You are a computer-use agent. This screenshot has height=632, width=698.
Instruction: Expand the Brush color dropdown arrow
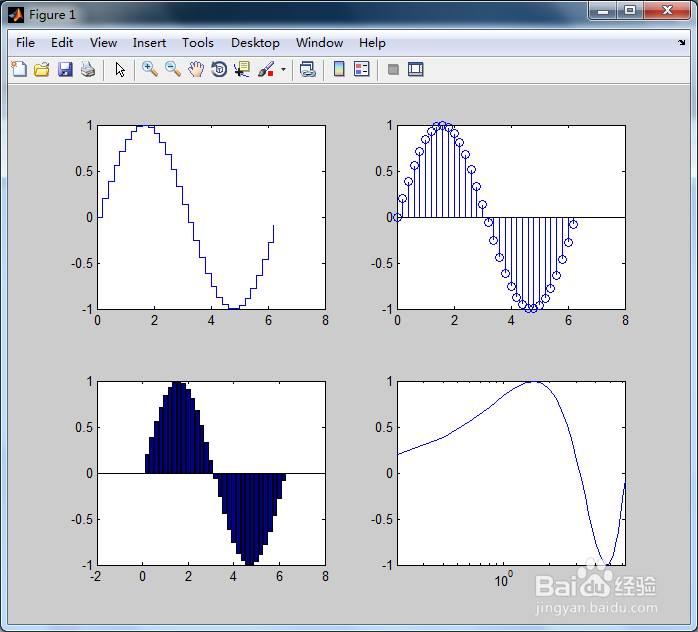coord(284,69)
